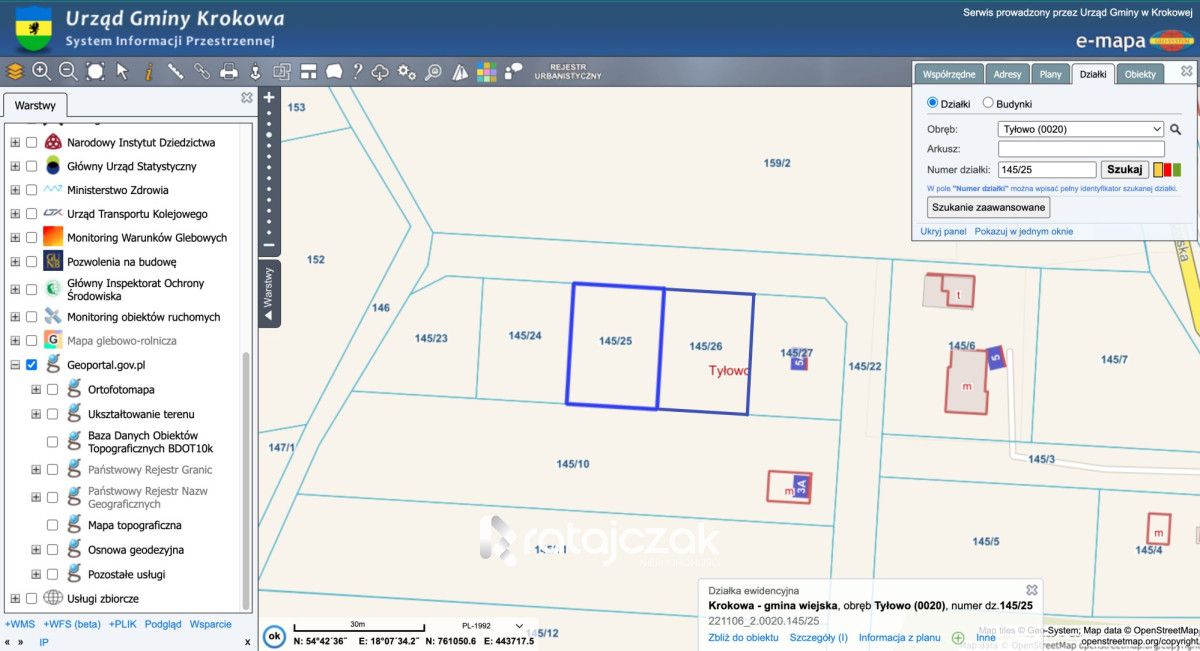The image size is (1200, 651).
Task: Pick the red highlight color swatch
Action: pyautogui.click(x=1167, y=170)
